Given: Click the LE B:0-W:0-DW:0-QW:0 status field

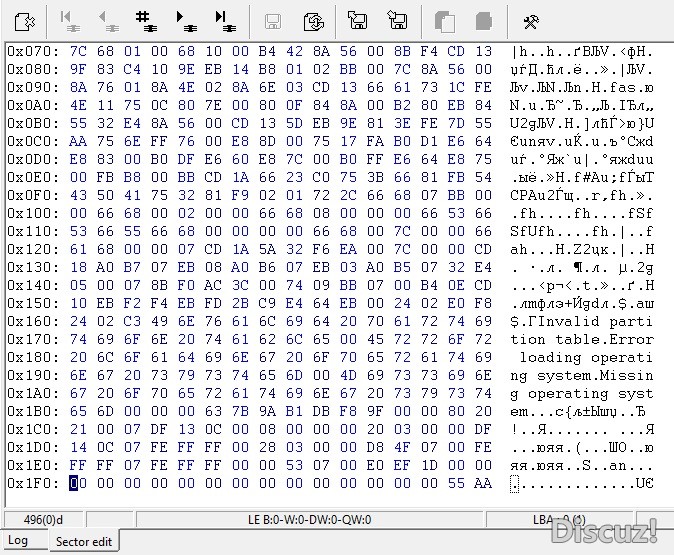Looking at the screenshot, I should [309, 520].
